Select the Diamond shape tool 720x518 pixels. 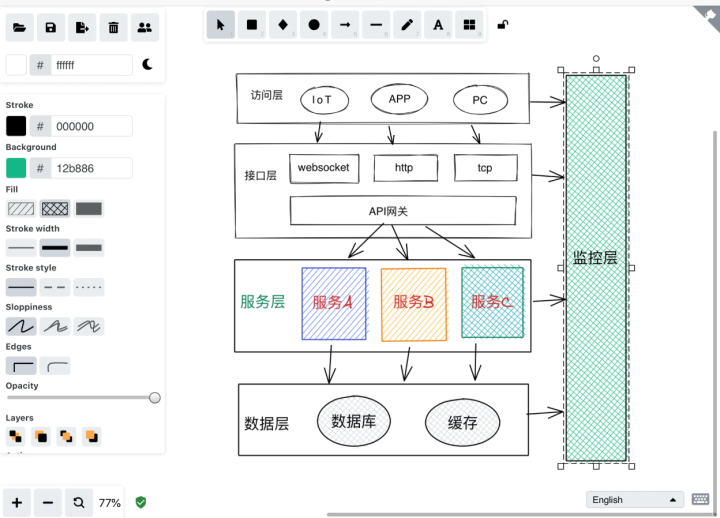(283, 25)
